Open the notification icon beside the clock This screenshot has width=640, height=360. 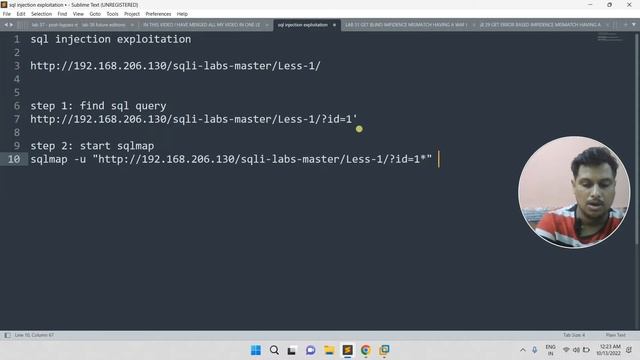629,350
